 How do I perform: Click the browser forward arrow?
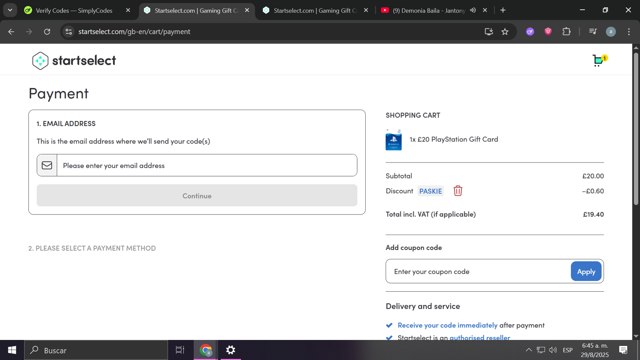coord(29,31)
